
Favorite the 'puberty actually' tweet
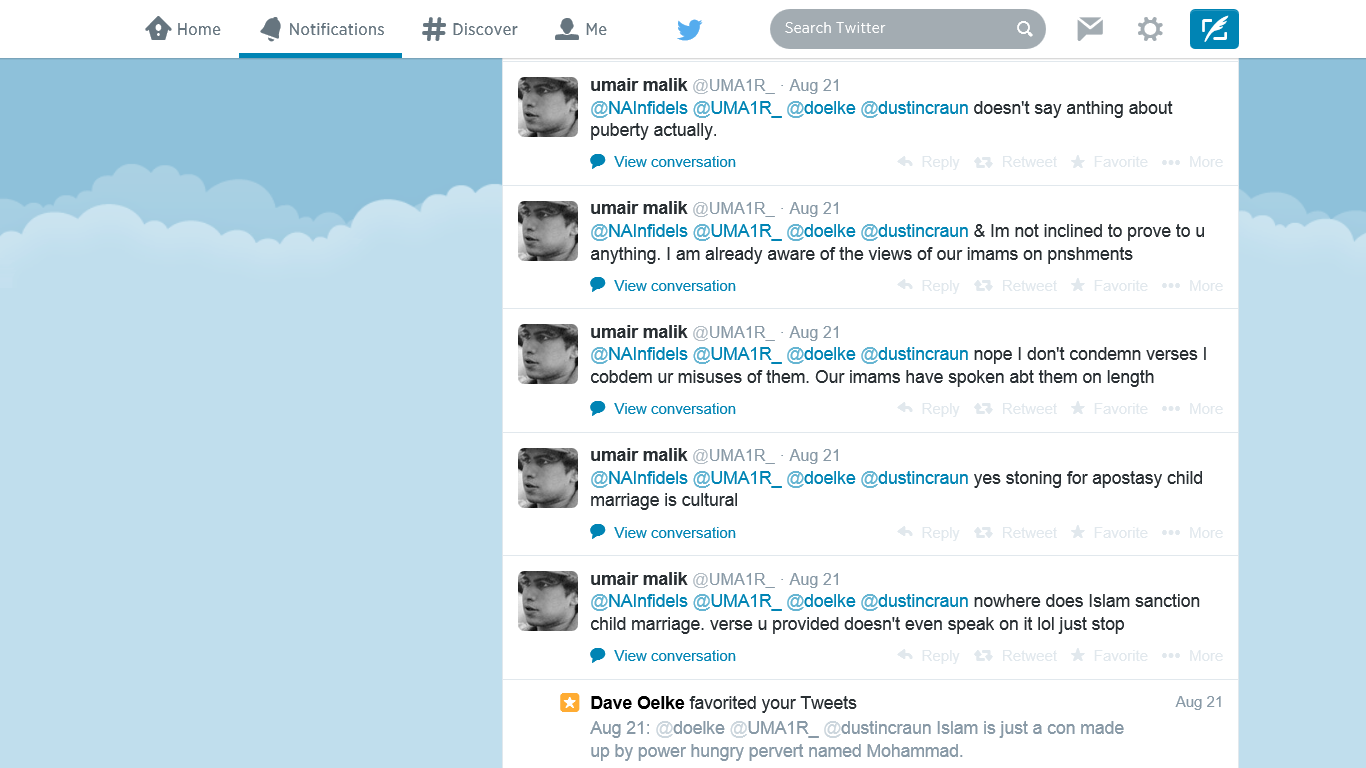[1109, 162]
